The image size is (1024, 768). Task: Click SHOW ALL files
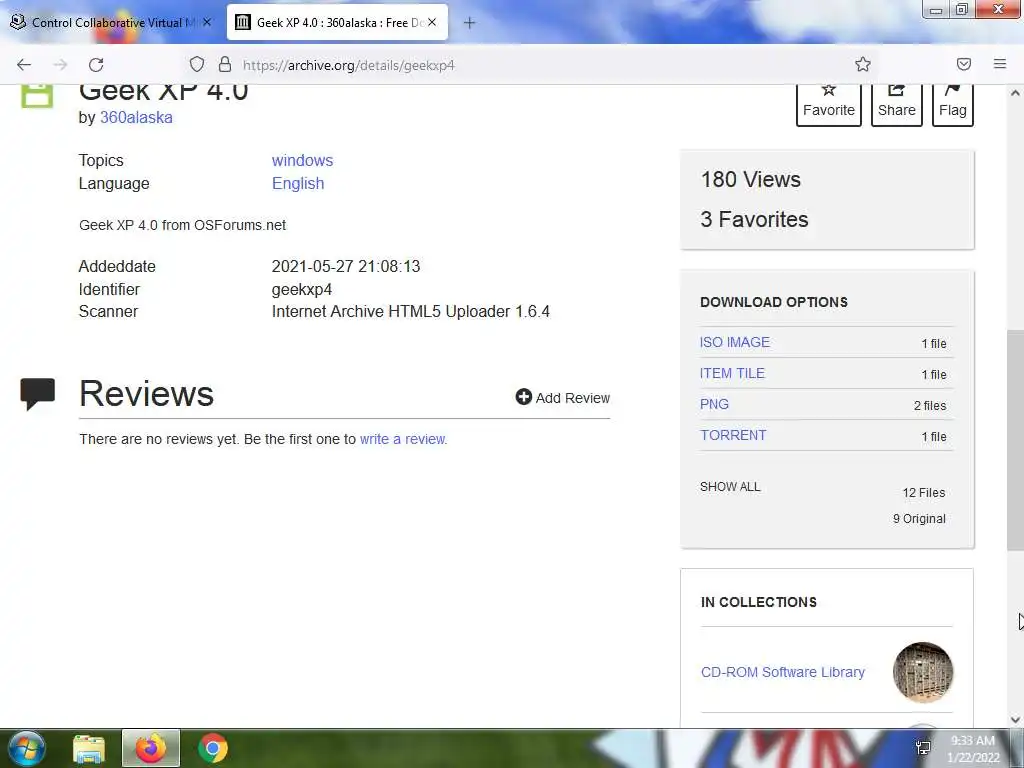click(x=730, y=487)
